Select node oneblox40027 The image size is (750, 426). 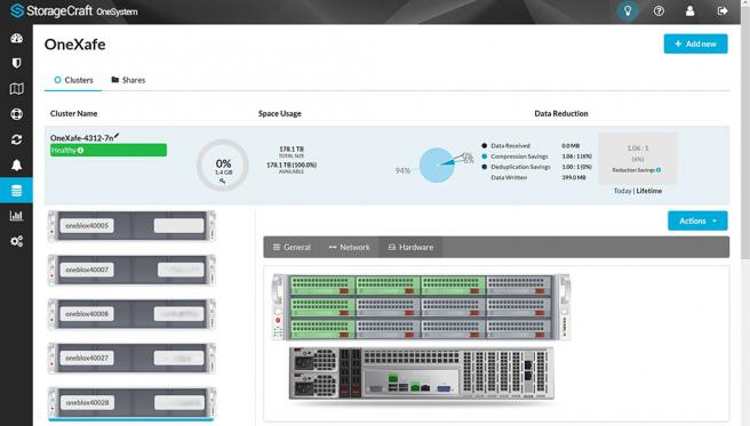132,358
